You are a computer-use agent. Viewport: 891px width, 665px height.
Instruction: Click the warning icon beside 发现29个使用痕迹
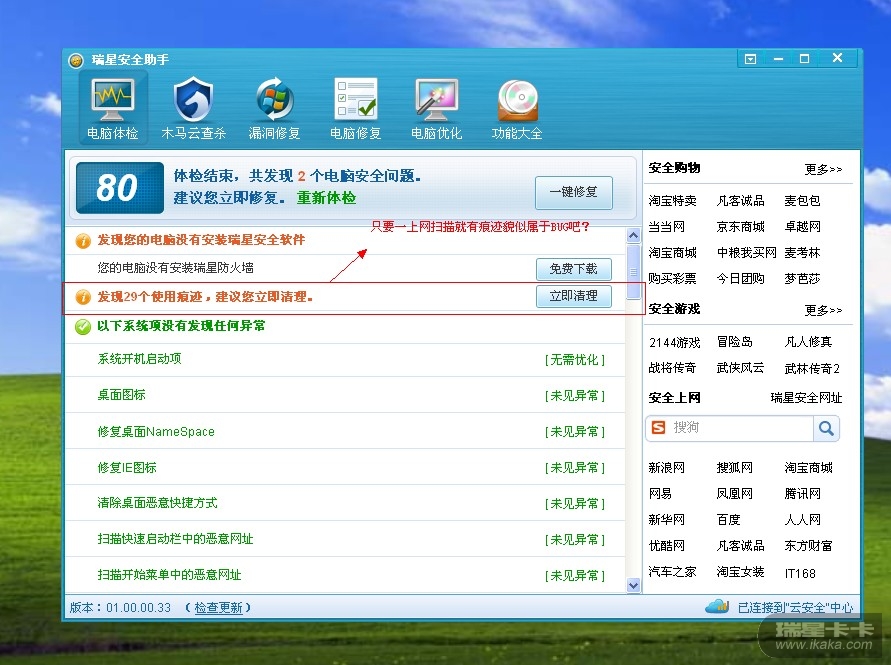tap(83, 297)
